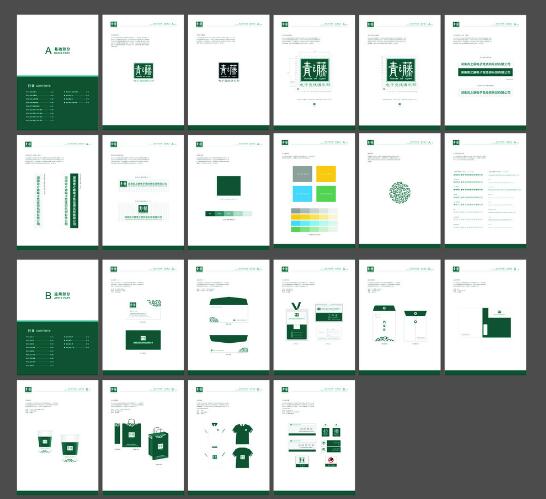Screen dimensions: 546x499
Task: Click the green tint gradient bar
Action: click(x=228, y=213)
